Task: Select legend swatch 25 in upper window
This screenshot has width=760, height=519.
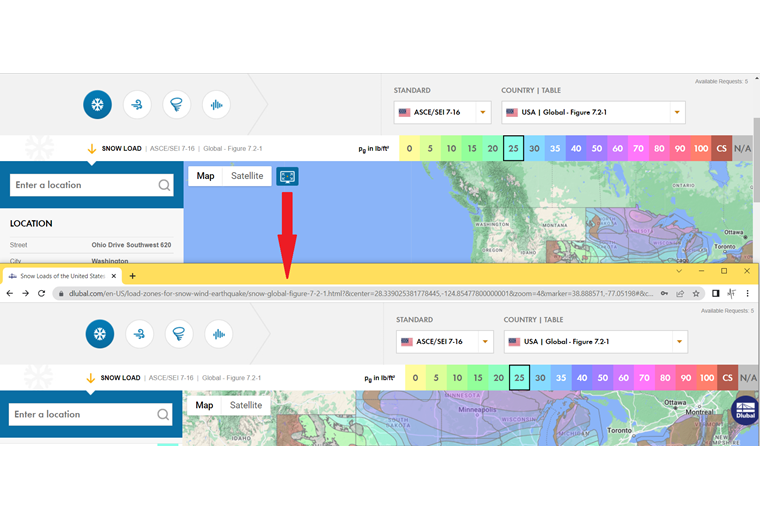Action: pyautogui.click(x=513, y=149)
